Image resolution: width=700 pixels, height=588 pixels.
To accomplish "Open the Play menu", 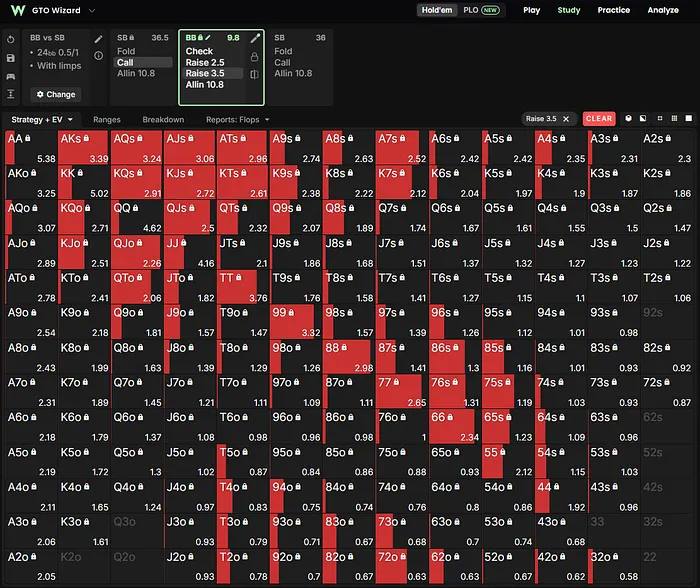I will (x=531, y=10).
